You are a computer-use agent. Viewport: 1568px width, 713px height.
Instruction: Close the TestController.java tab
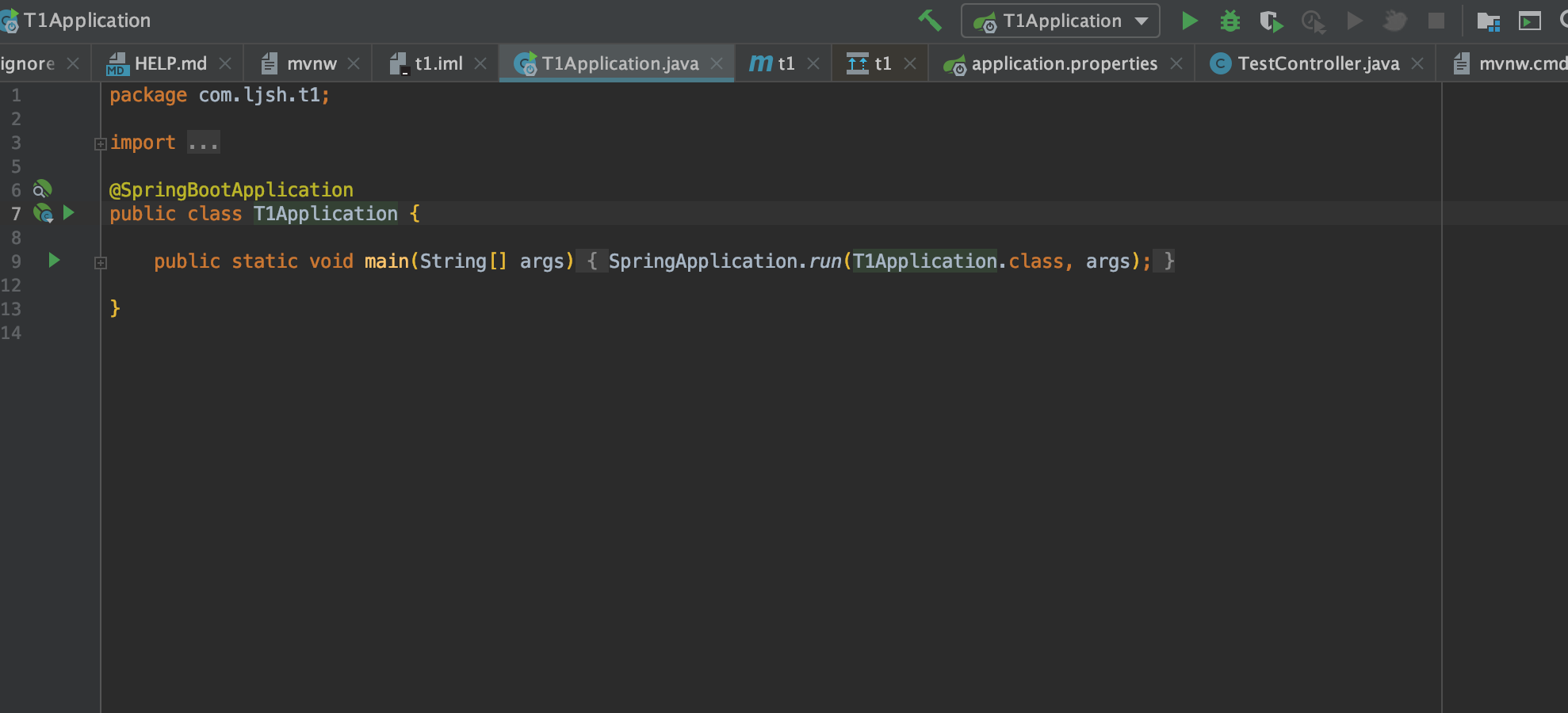1417,63
